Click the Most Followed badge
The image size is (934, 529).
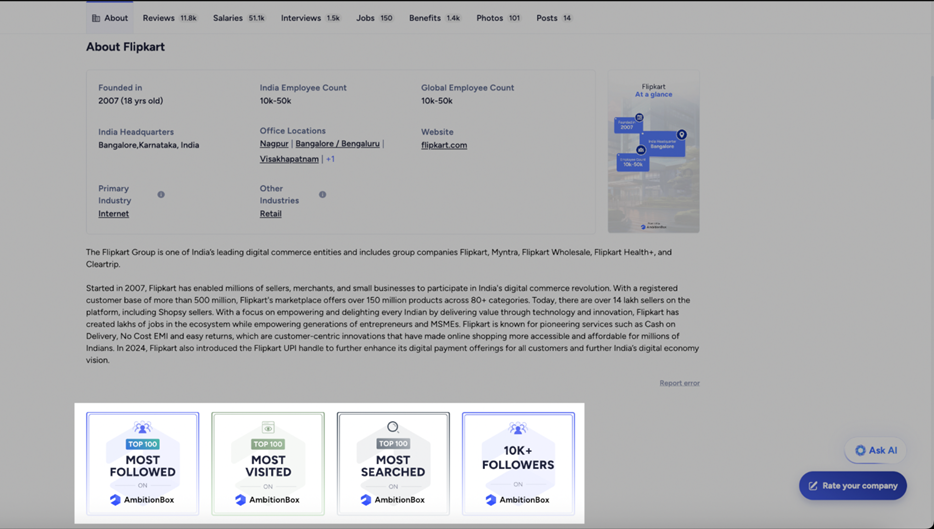click(142, 463)
